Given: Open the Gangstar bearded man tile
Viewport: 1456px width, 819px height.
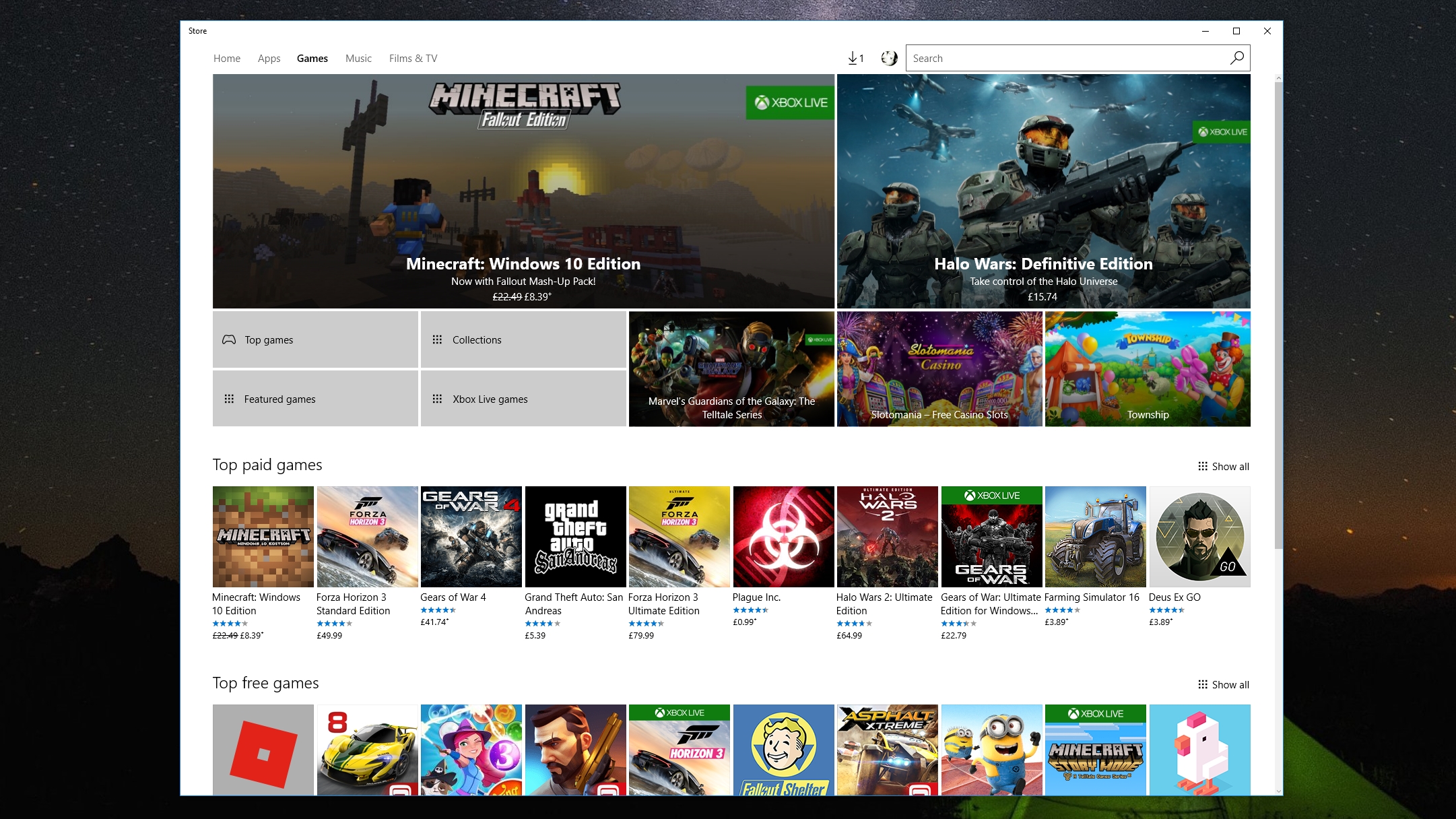Looking at the screenshot, I should [576, 750].
